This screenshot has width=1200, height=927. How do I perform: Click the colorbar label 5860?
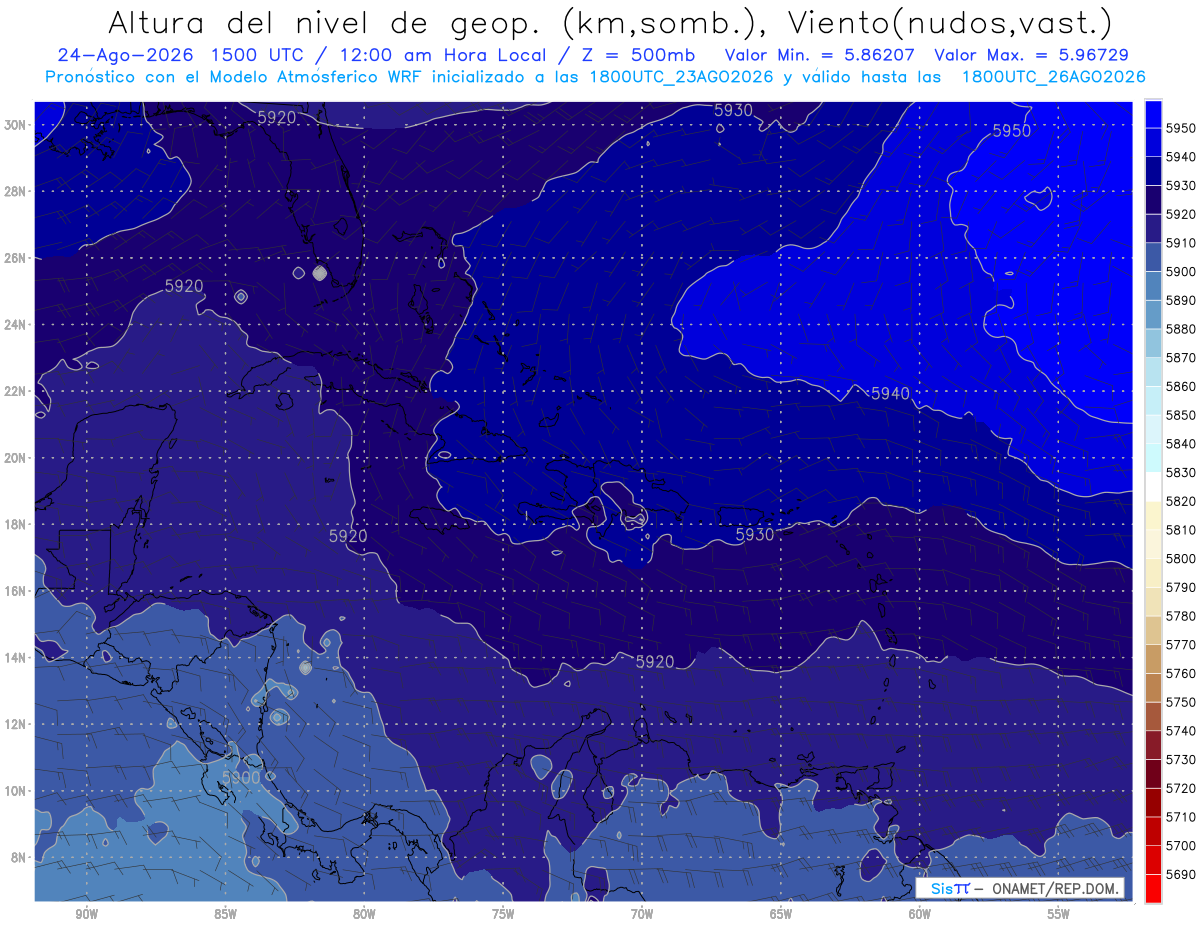[1180, 386]
